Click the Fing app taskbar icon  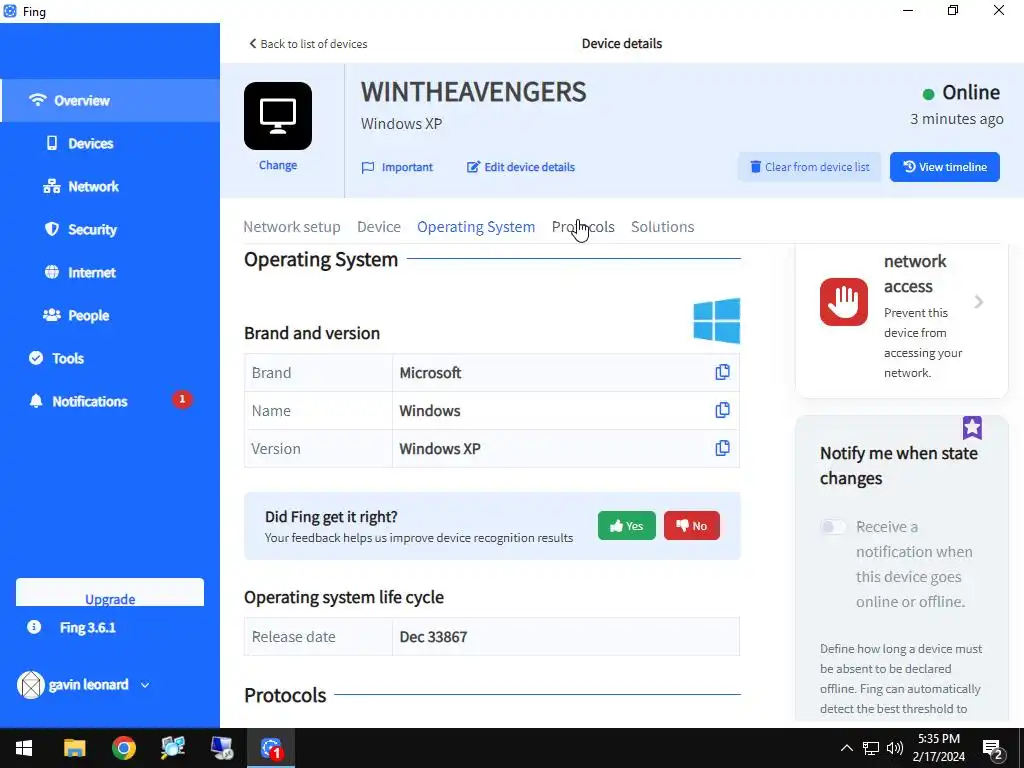[x=271, y=748]
